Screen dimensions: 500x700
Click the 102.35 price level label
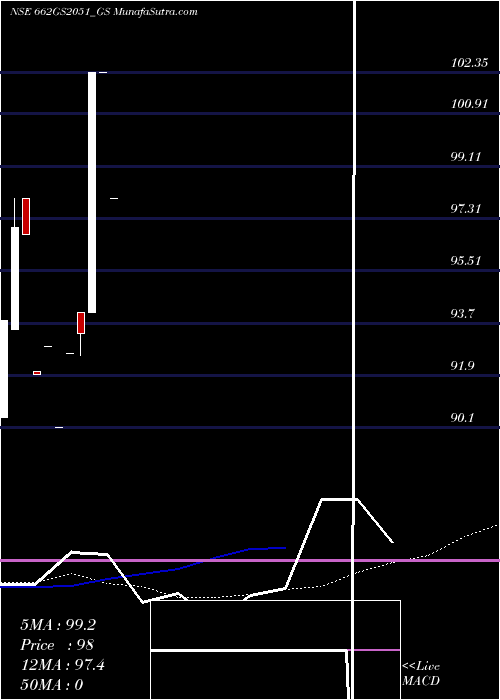coord(469,62)
